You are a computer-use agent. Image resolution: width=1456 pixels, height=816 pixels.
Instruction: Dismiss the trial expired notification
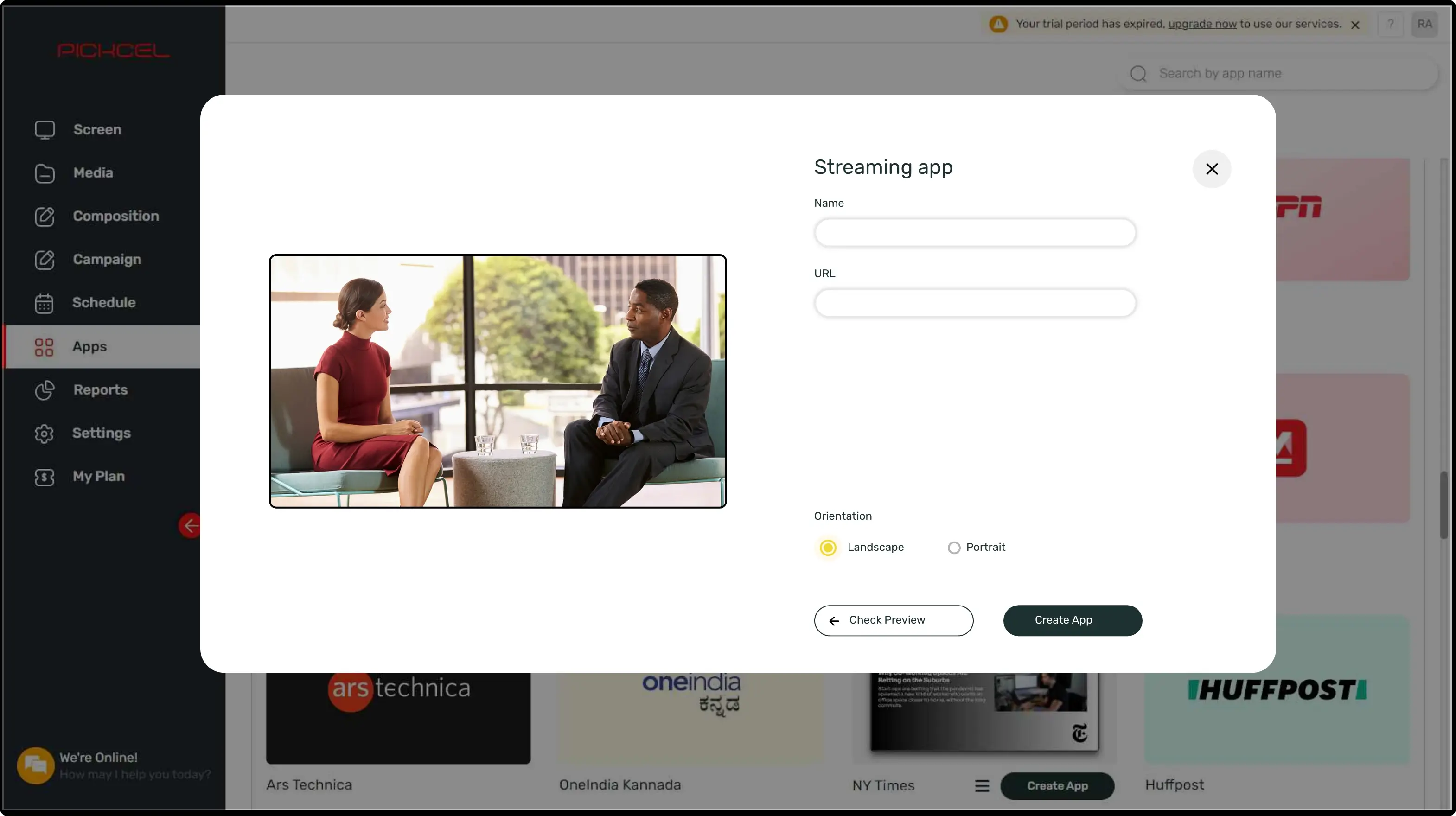click(x=1355, y=25)
